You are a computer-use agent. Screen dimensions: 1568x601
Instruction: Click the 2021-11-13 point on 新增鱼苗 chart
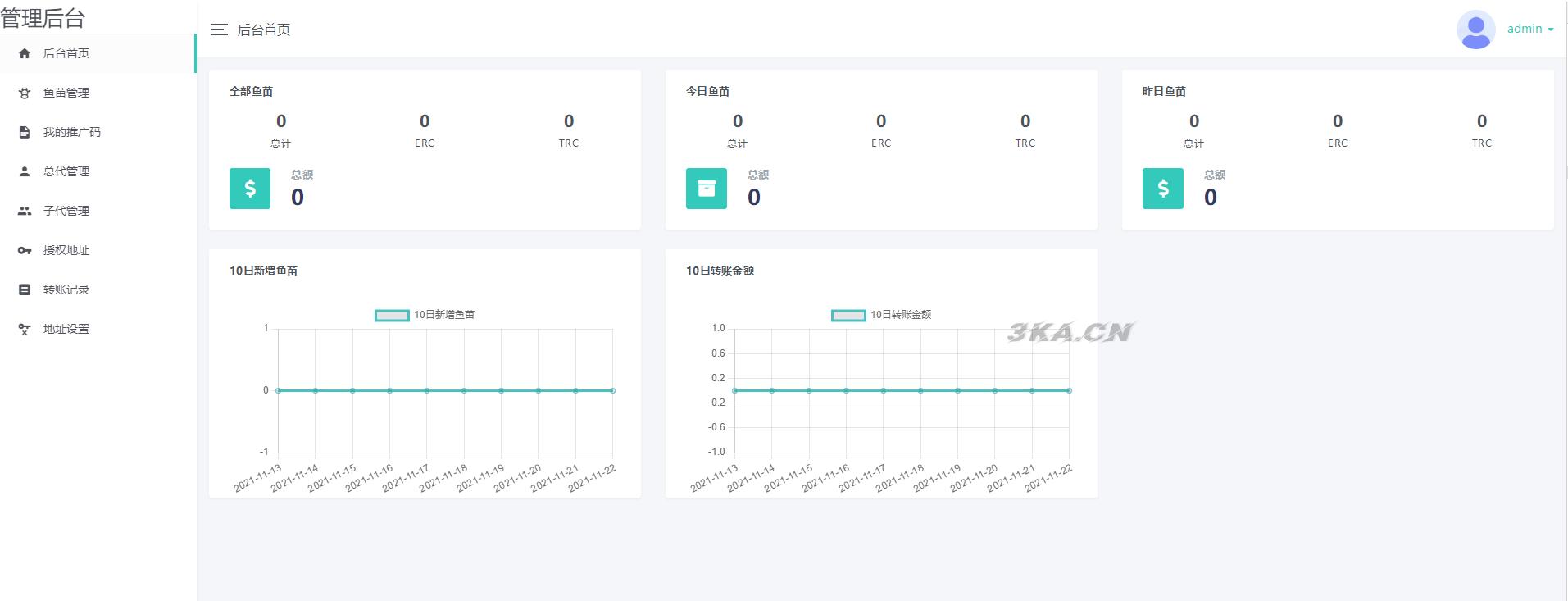coord(278,390)
